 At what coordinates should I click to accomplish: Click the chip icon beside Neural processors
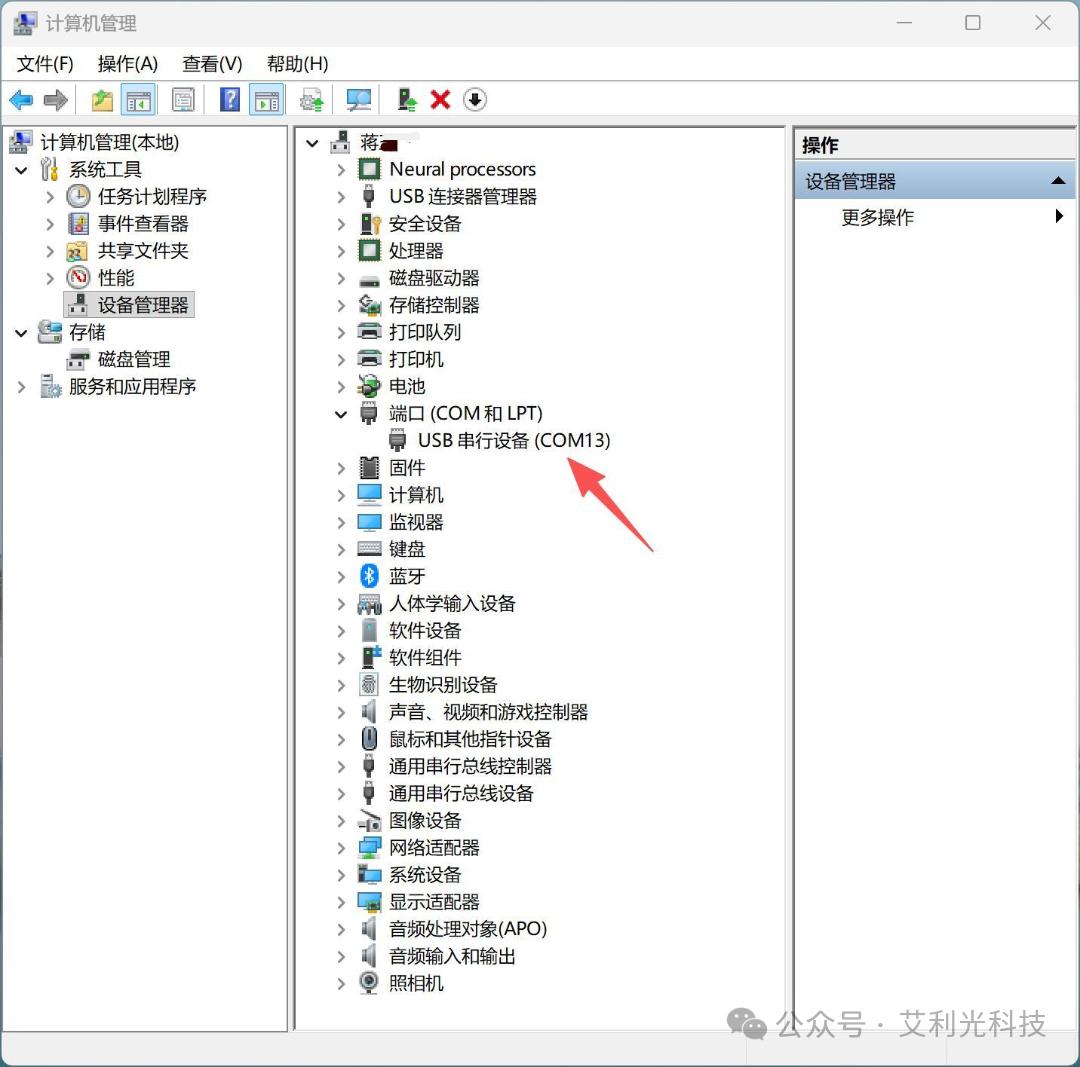[x=369, y=169]
